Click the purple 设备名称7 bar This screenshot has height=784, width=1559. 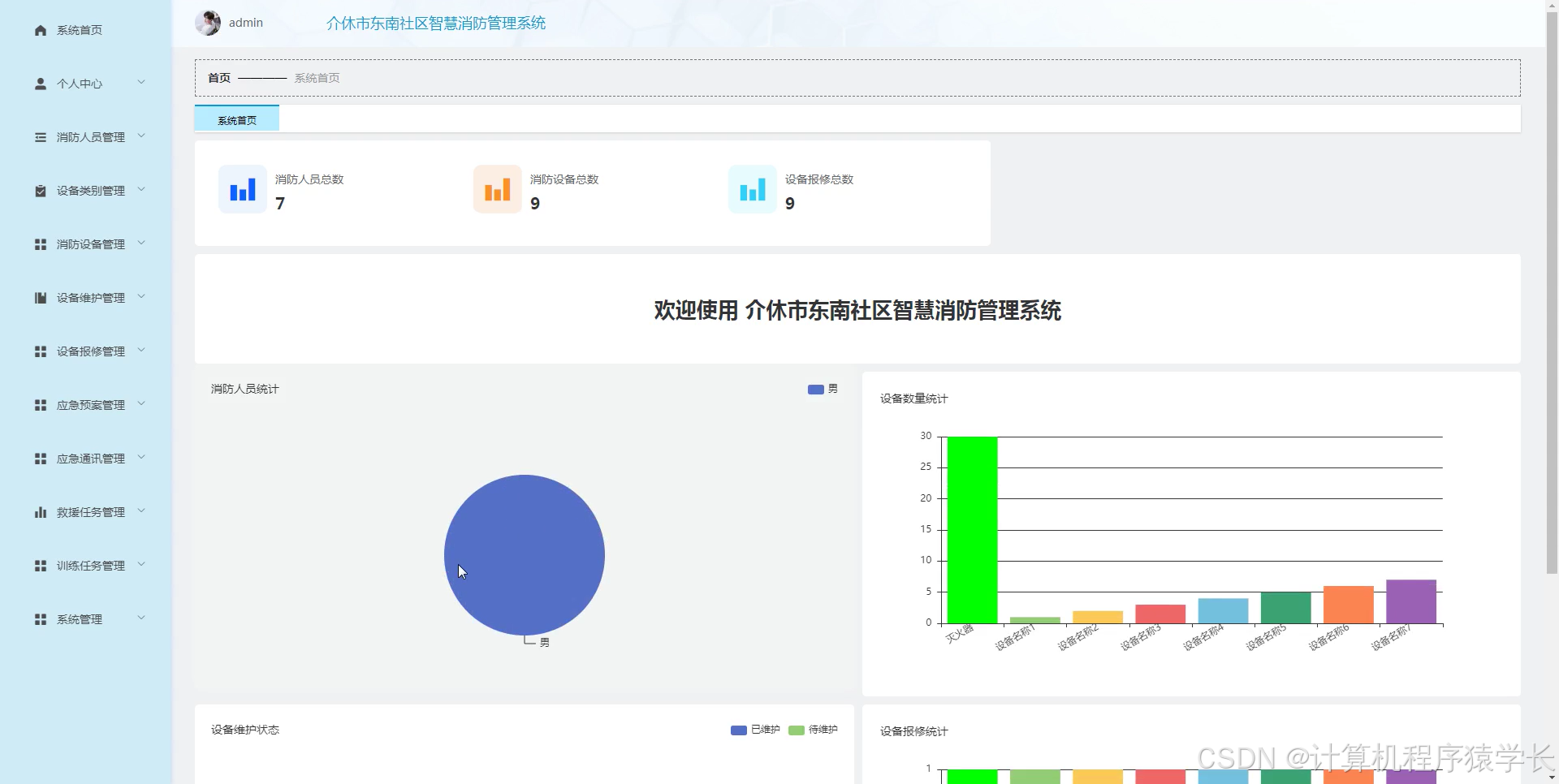(x=1411, y=601)
